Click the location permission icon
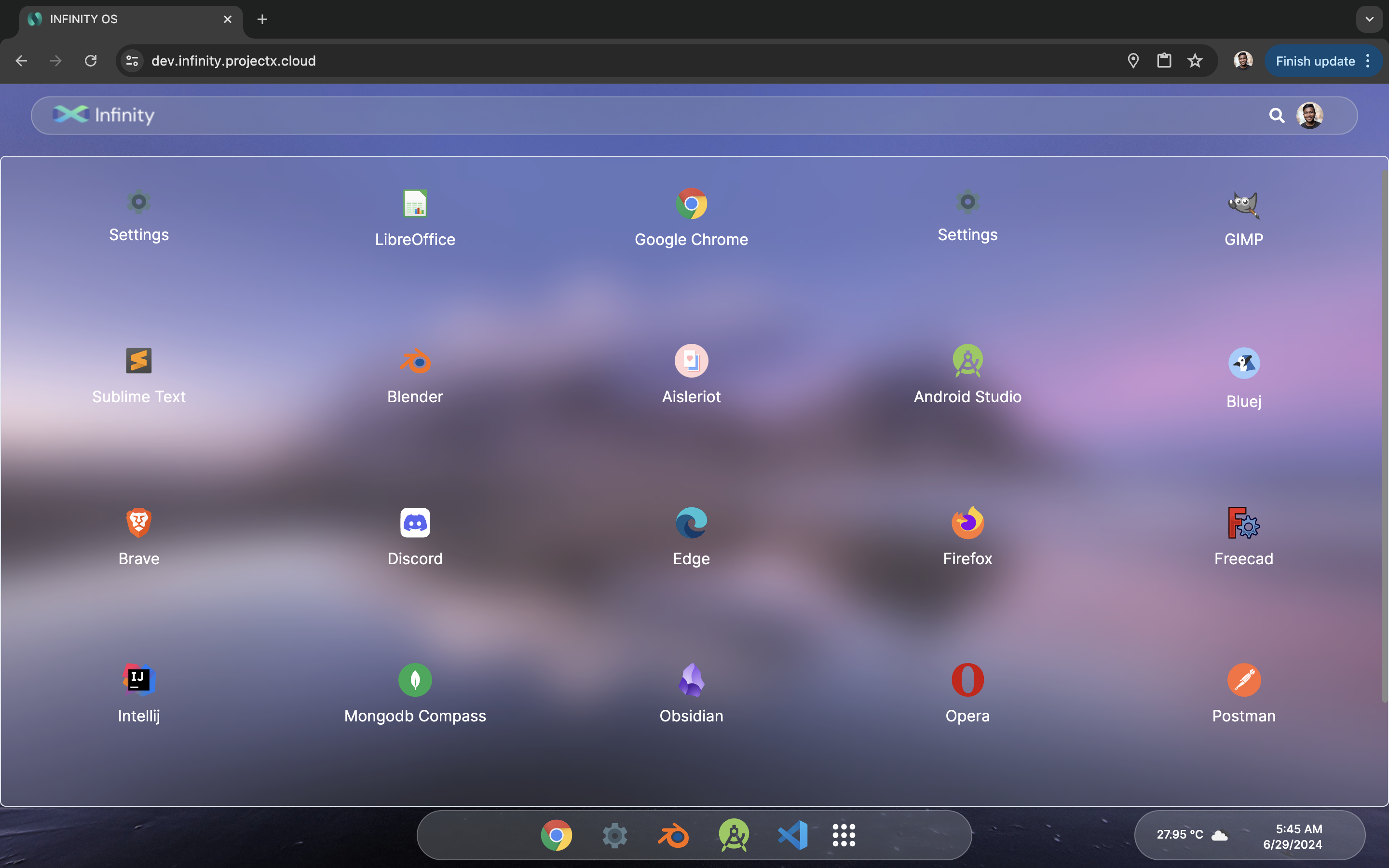 point(1133,61)
